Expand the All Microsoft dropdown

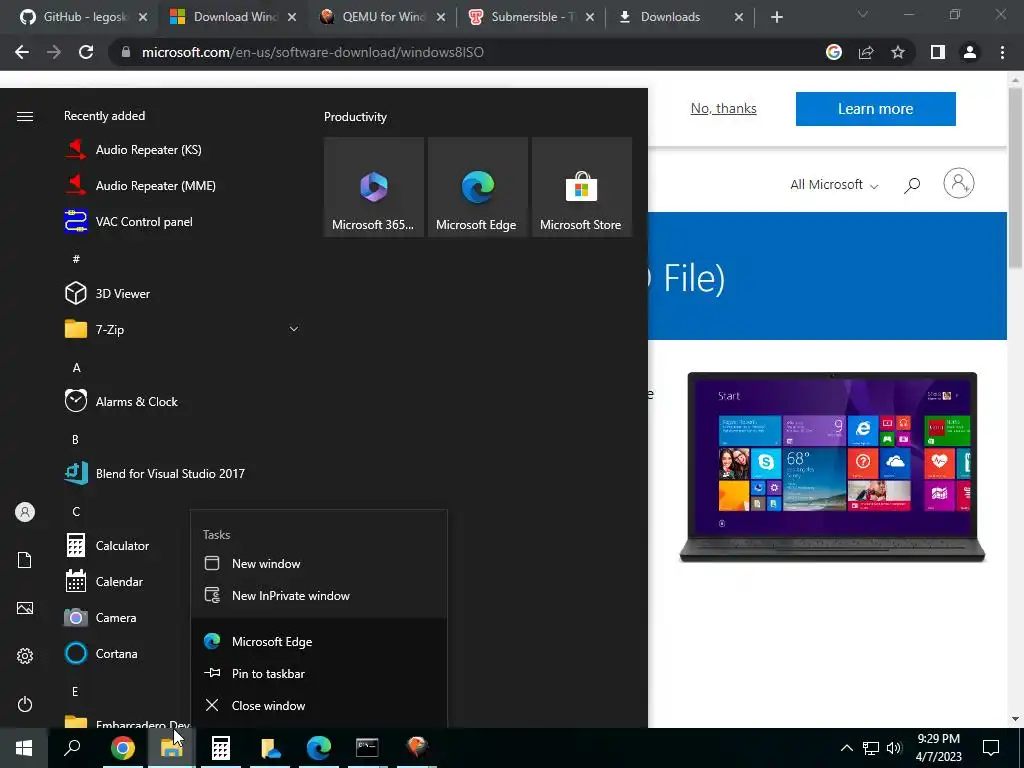[834, 184]
